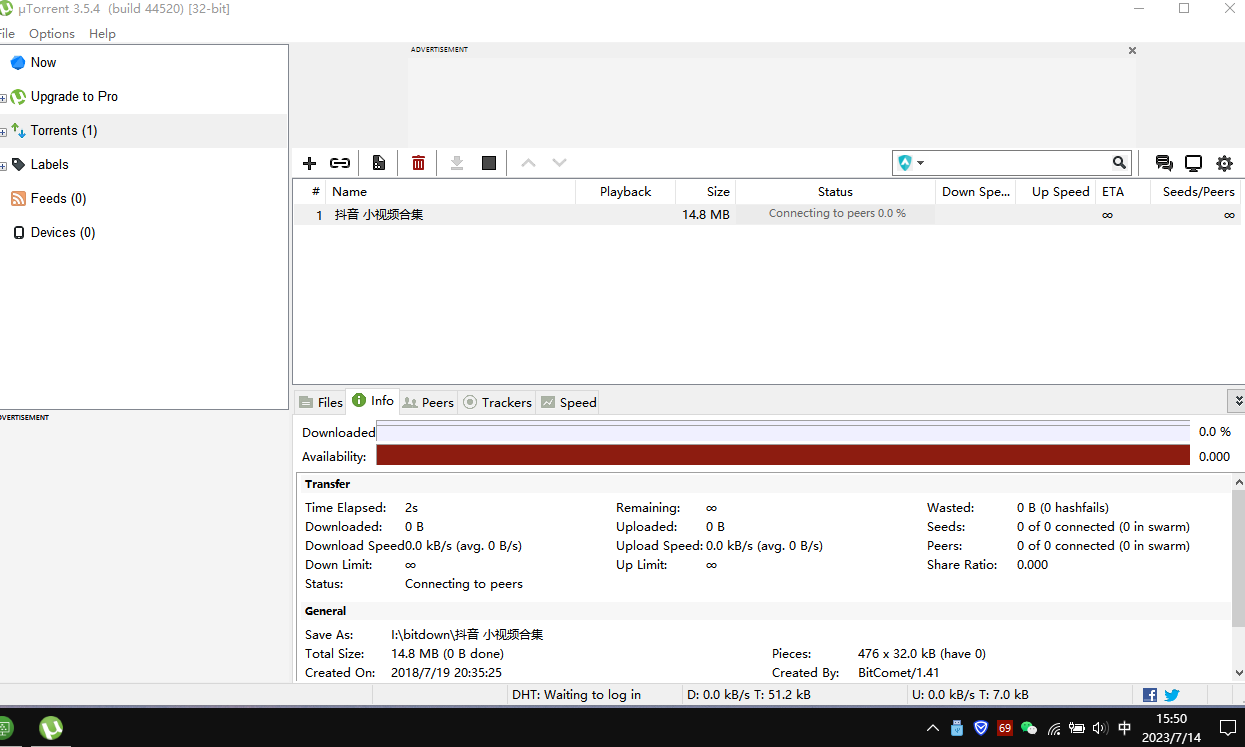
Task: Sort by ETA column header
Action: pos(1123,191)
